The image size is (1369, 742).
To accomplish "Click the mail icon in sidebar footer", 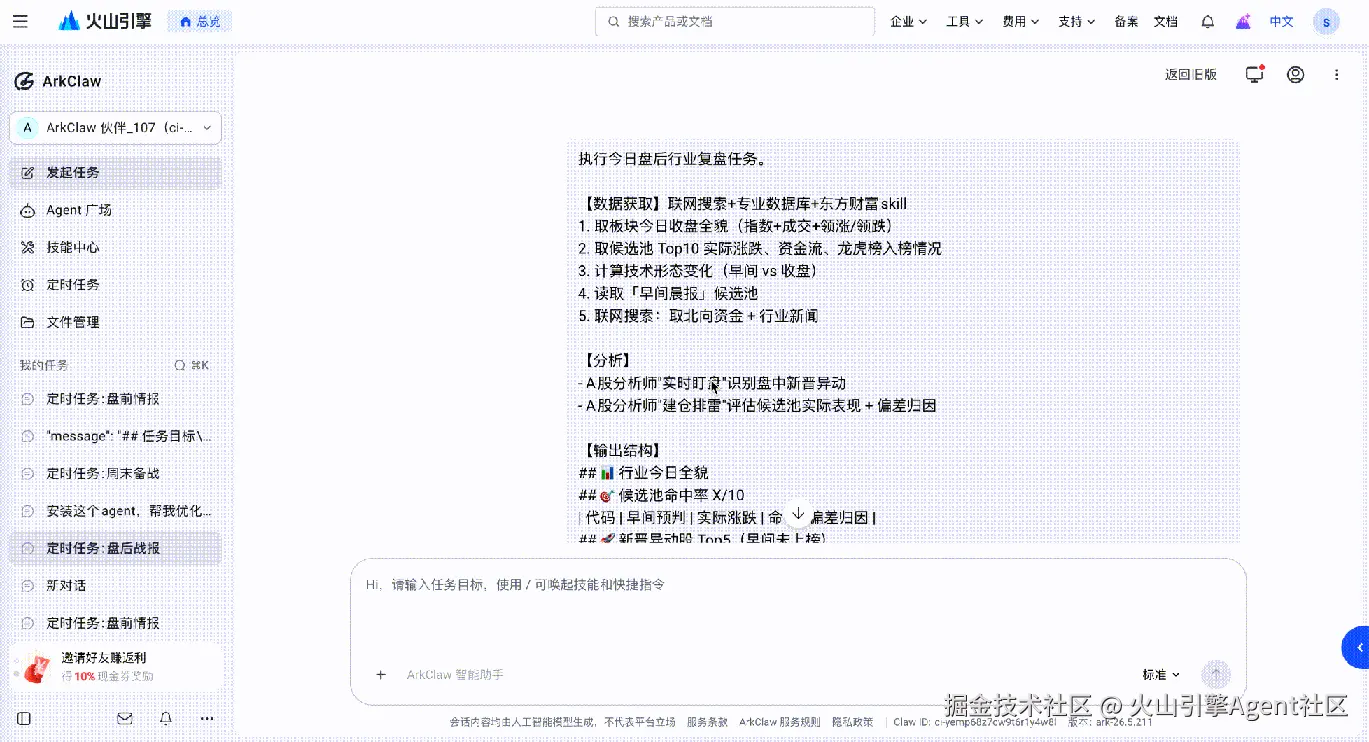I will click(125, 718).
